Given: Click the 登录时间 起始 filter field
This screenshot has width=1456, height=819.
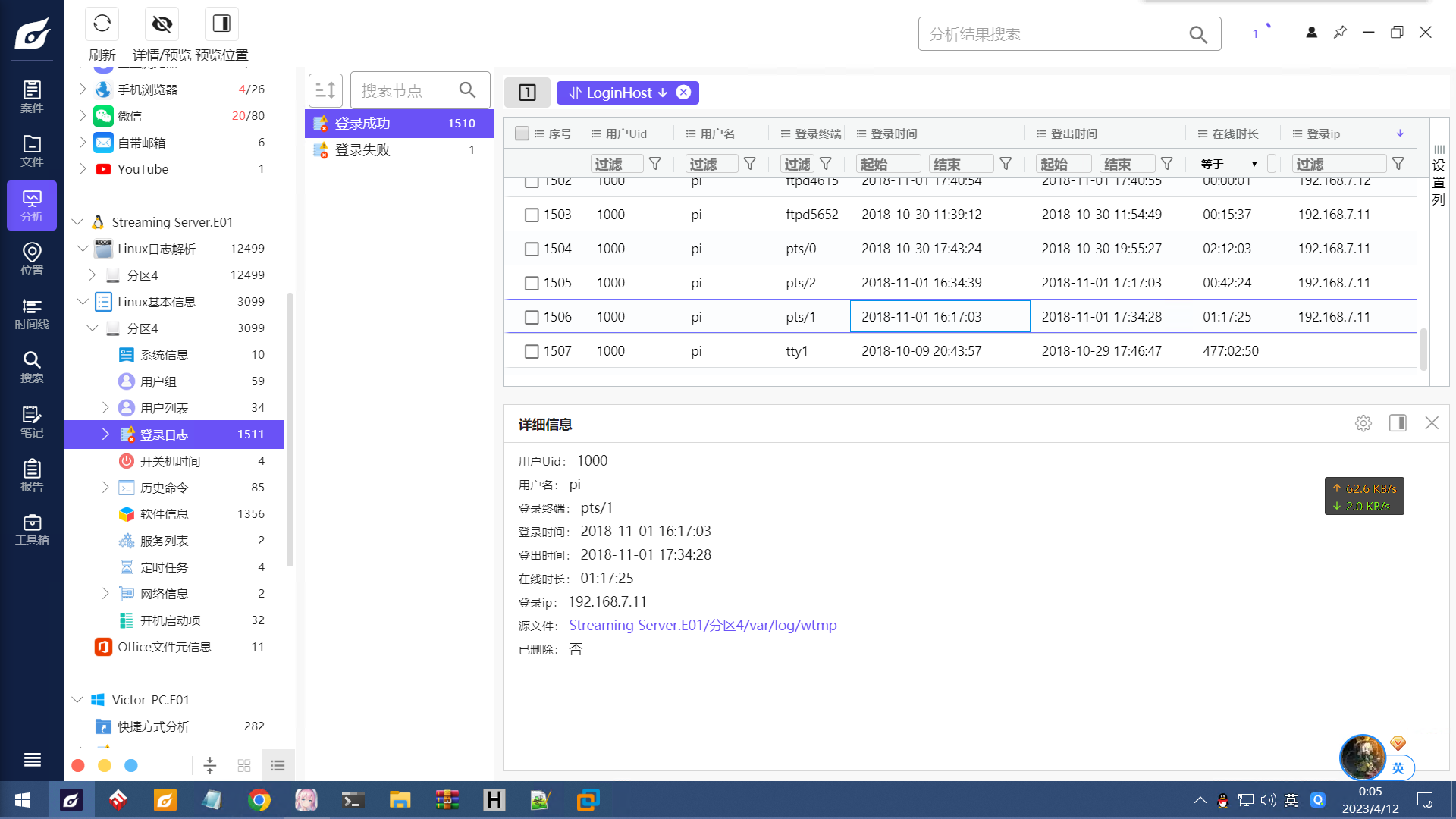Looking at the screenshot, I should [889, 164].
